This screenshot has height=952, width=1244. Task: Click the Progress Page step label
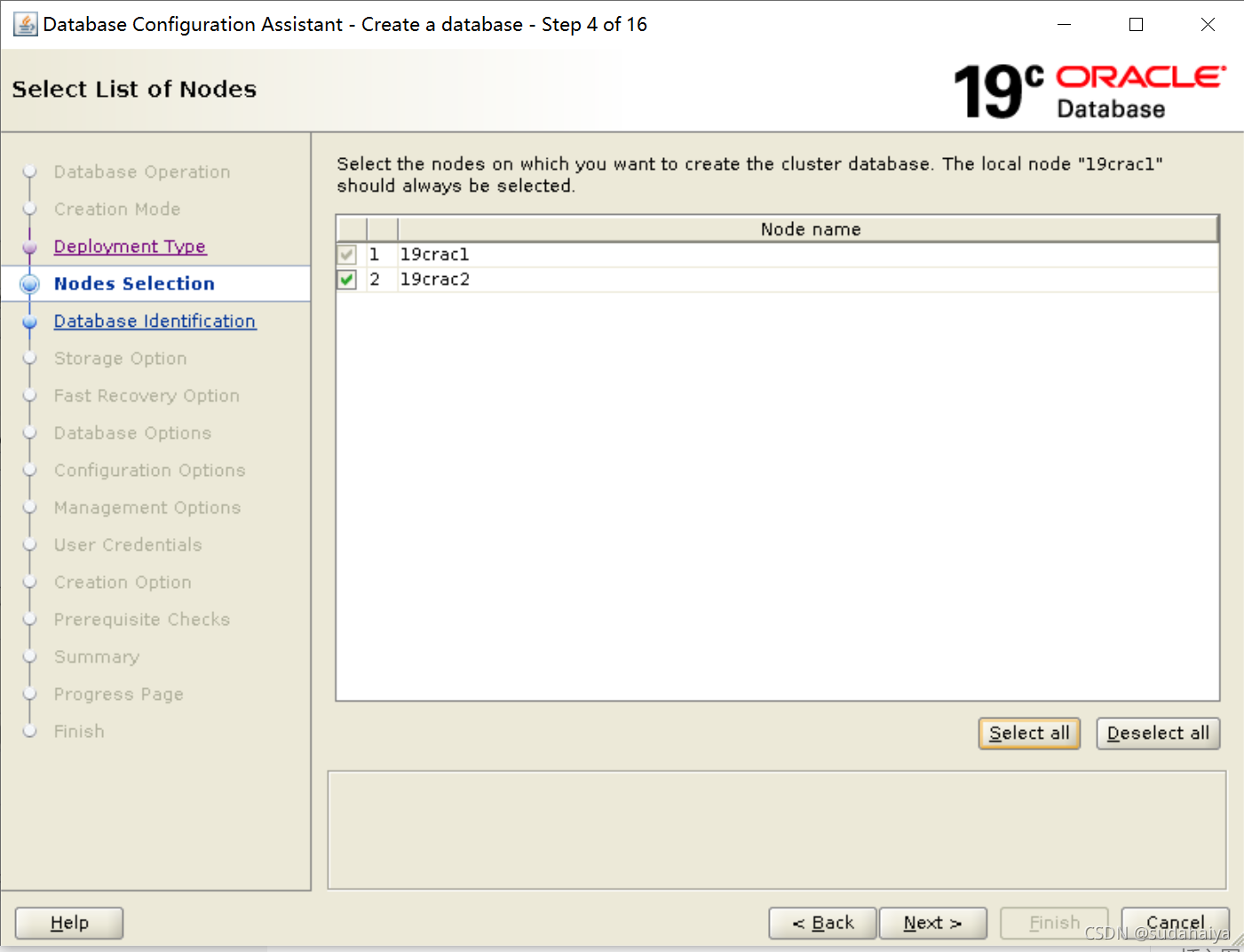(118, 694)
